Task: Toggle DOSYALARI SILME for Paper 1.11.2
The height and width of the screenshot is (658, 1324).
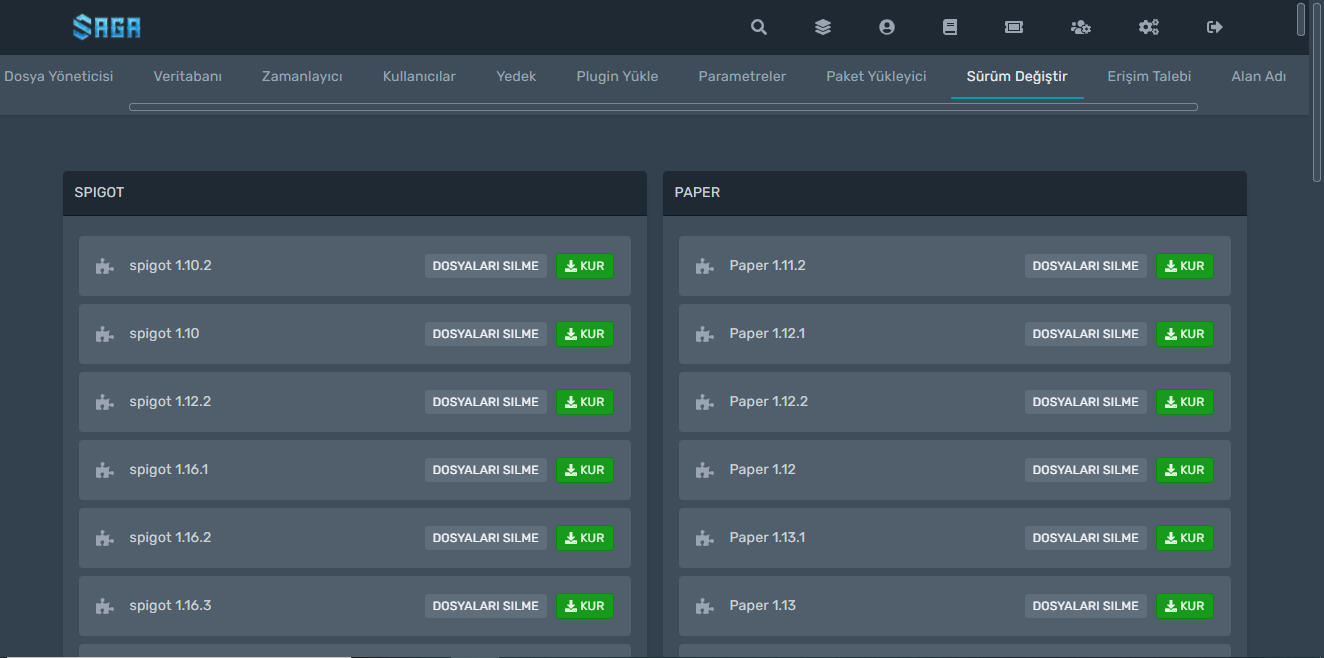Action: click(1086, 266)
